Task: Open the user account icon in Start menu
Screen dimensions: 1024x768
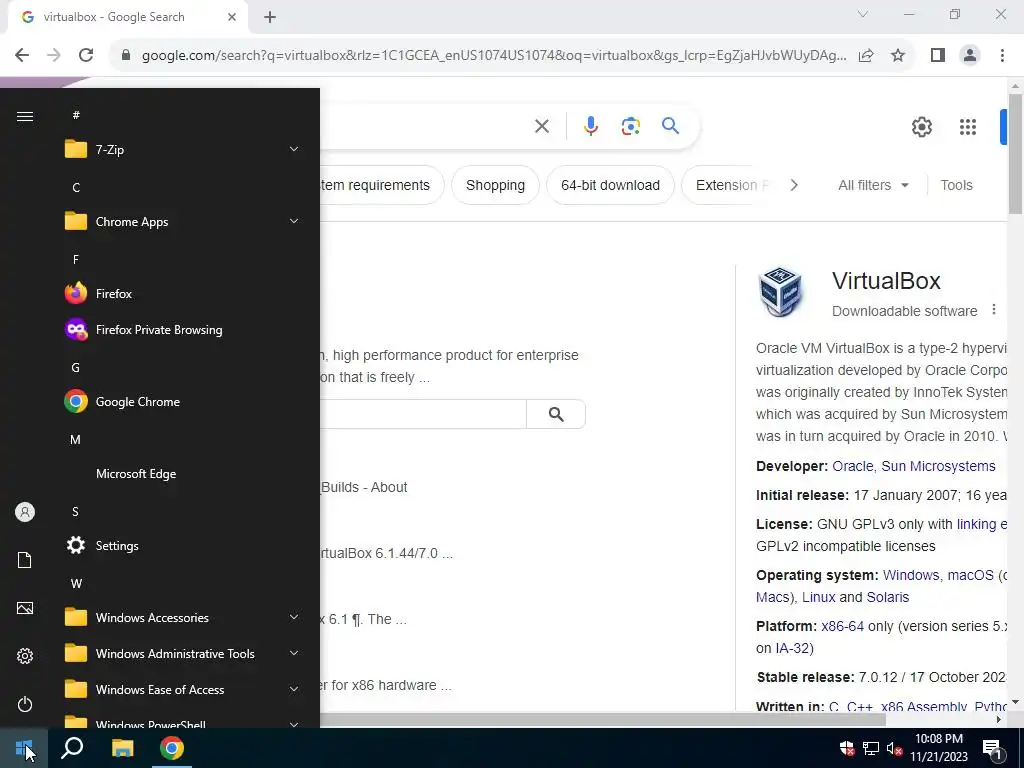Action: (x=25, y=512)
